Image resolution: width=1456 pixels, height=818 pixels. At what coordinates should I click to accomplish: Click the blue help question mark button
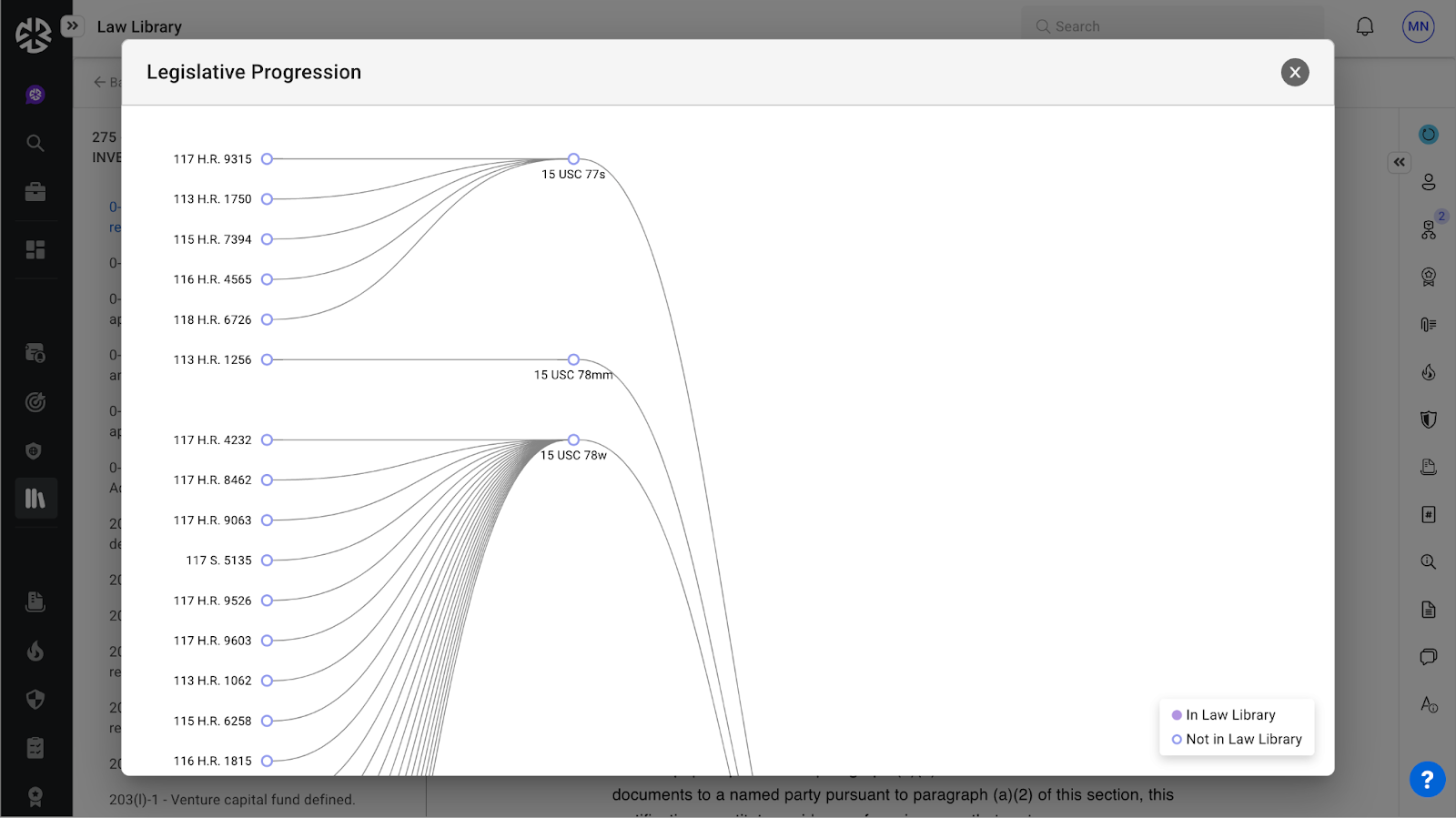coord(1427,779)
